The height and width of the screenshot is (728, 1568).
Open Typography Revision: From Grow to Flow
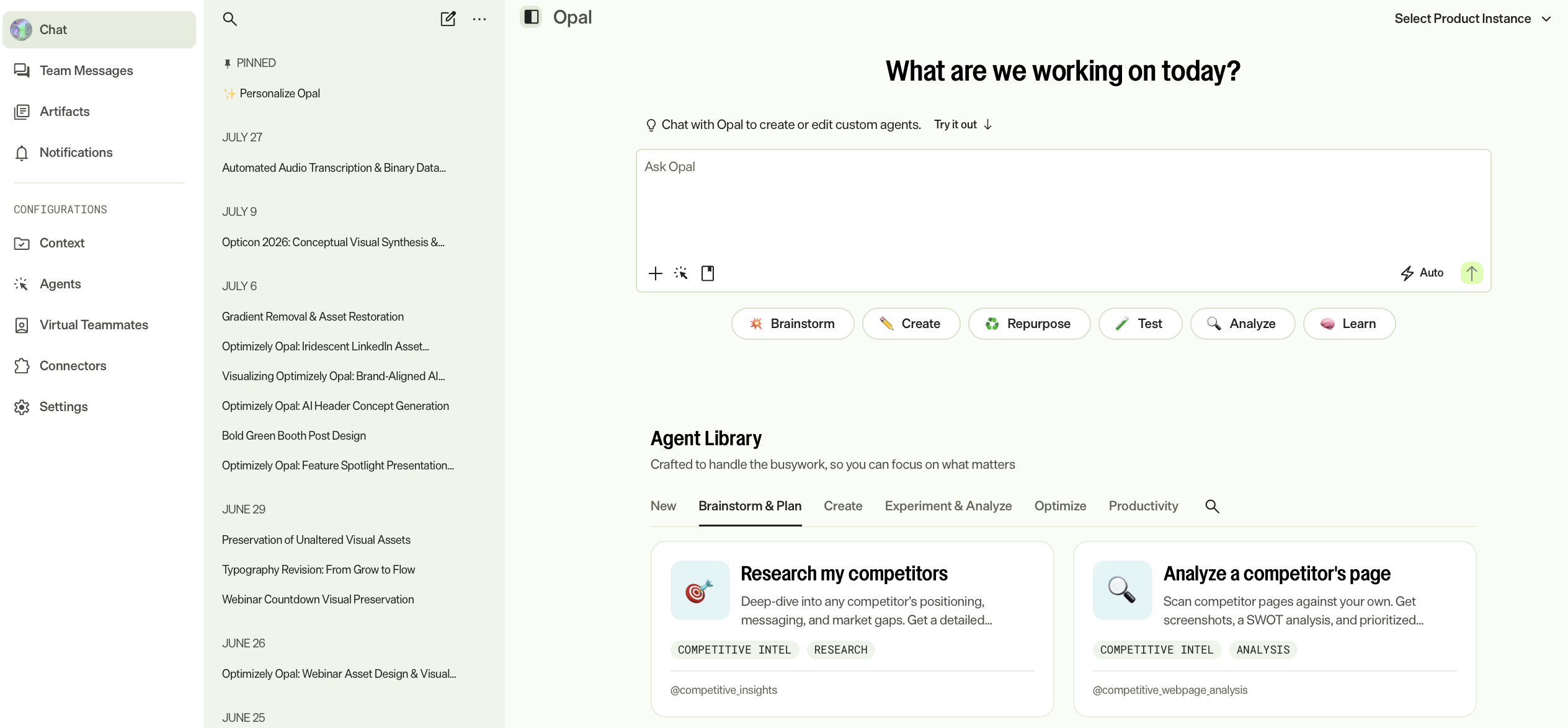click(x=318, y=570)
